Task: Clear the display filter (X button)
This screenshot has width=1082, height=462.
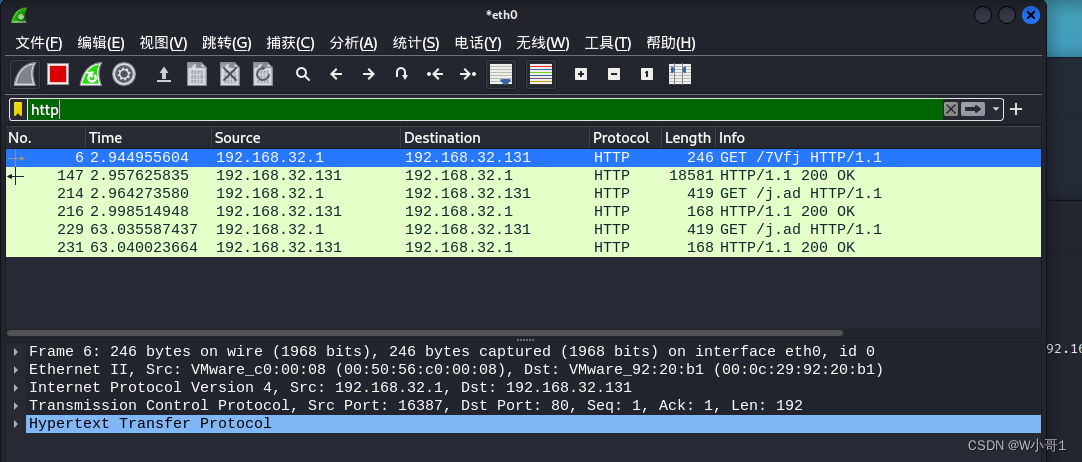Action: [x=951, y=109]
